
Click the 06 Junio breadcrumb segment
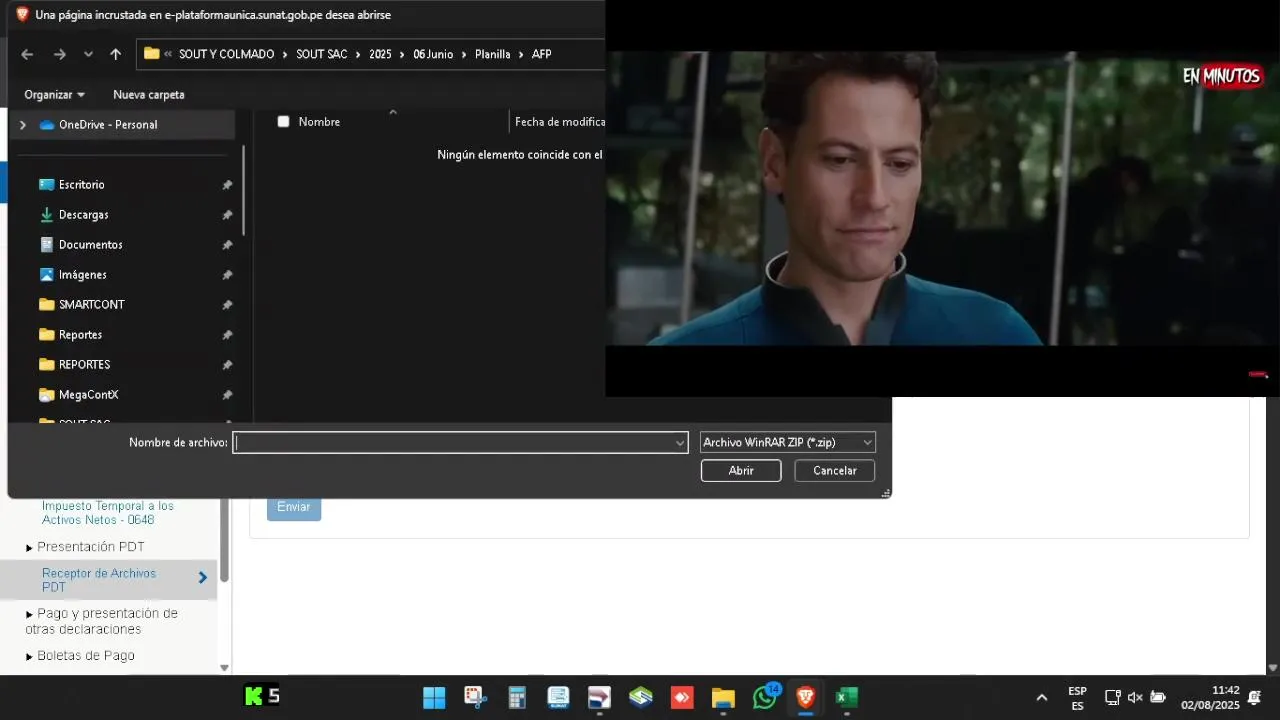pyautogui.click(x=433, y=54)
